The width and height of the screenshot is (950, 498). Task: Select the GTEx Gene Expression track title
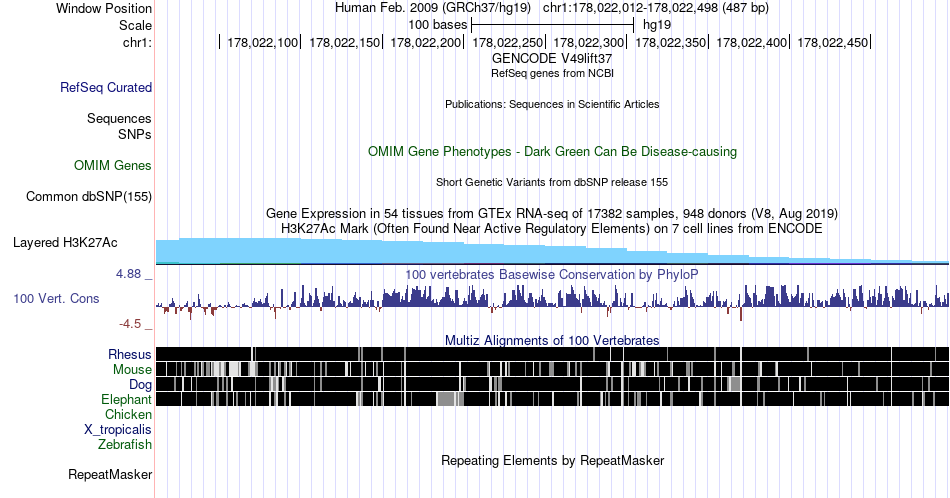(x=552, y=213)
